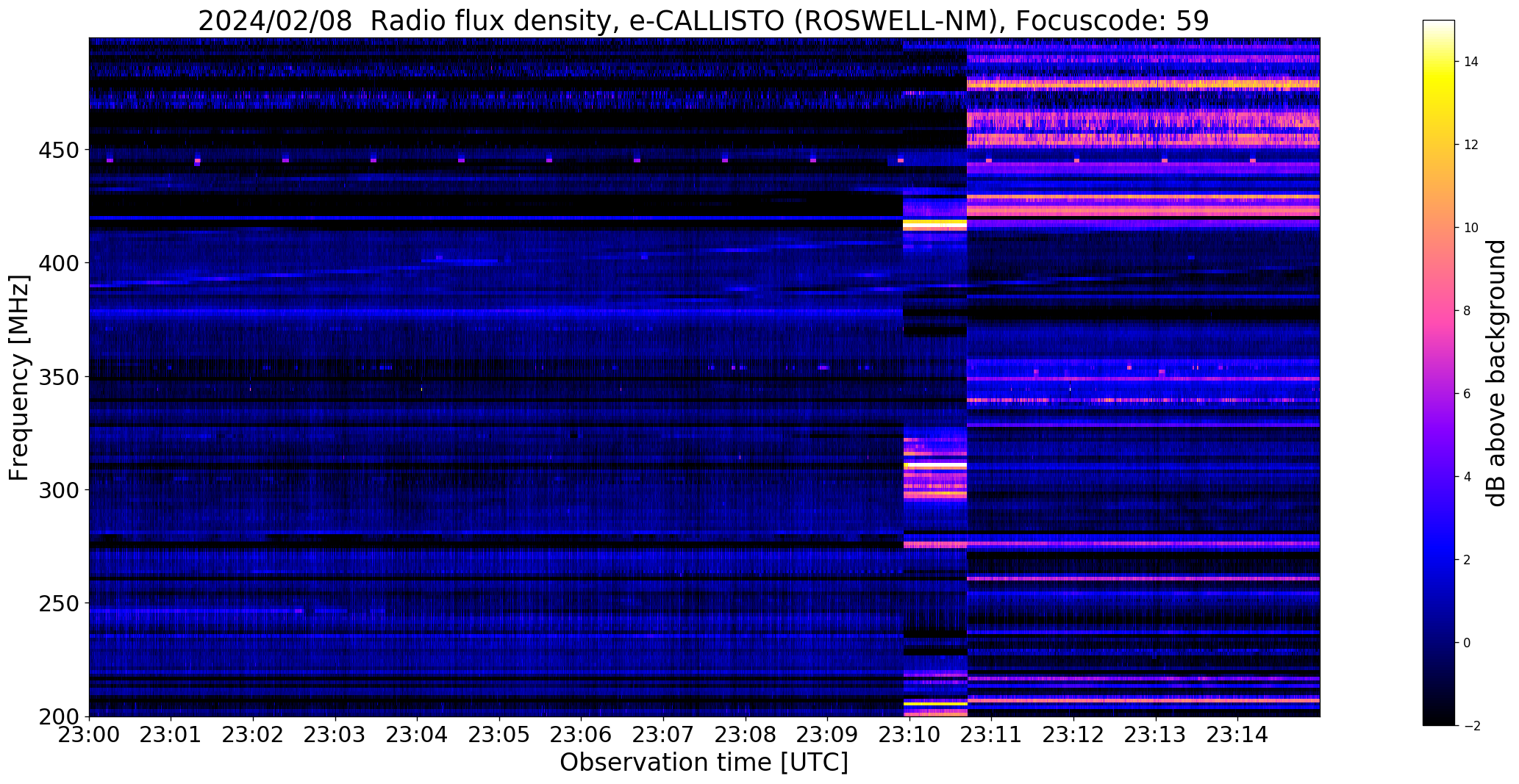The height and width of the screenshot is (784, 1519).
Task: Click the colorbar tick label 0
Action: point(1468,643)
